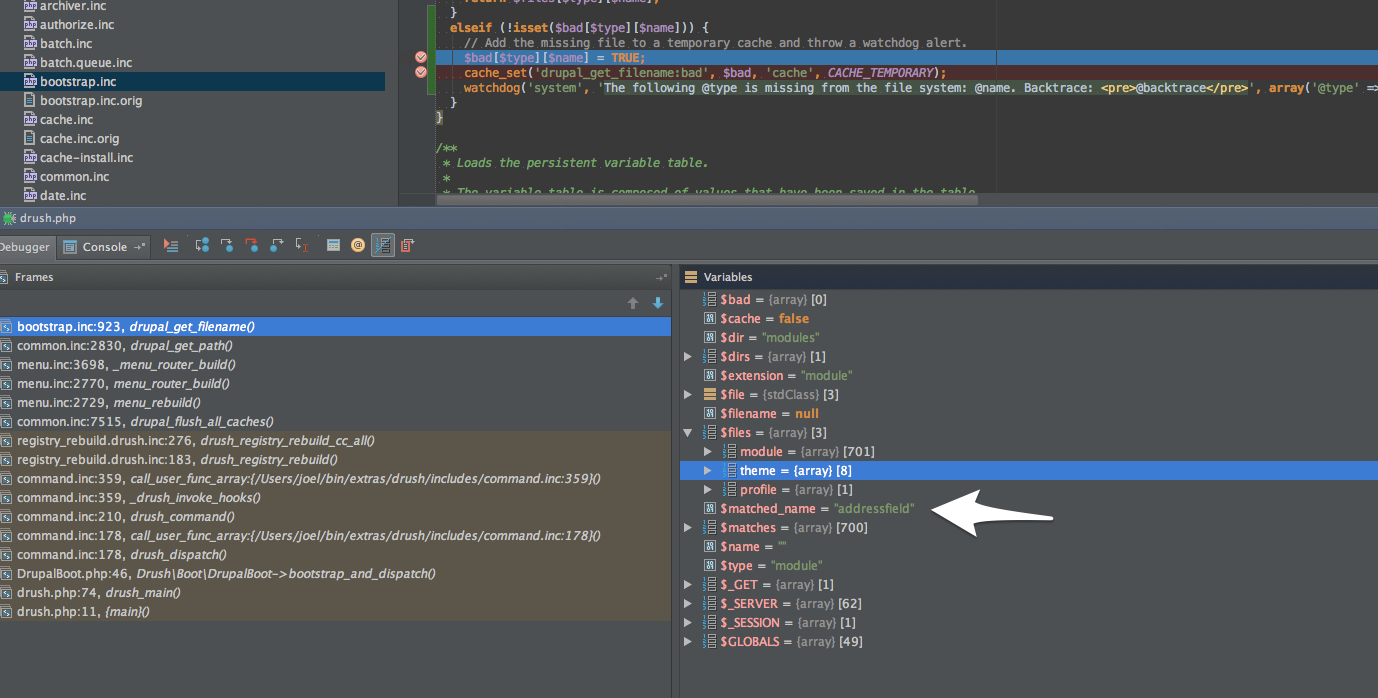
Task: Select the menu.inc:2729 menu_rebuild() frame
Action: [x=335, y=403]
